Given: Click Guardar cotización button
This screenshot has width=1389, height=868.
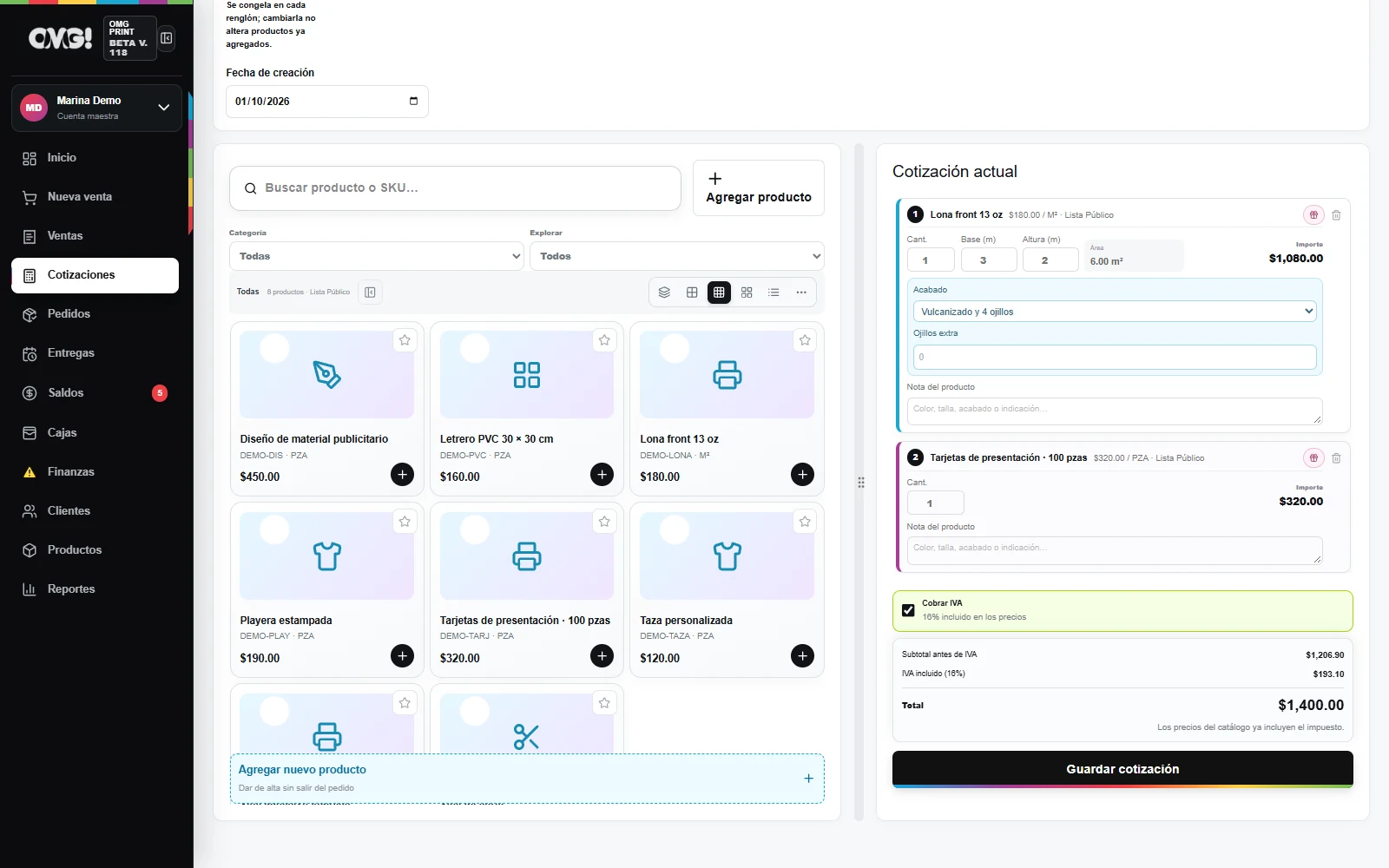Looking at the screenshot, I should (x=1122, y=769).
